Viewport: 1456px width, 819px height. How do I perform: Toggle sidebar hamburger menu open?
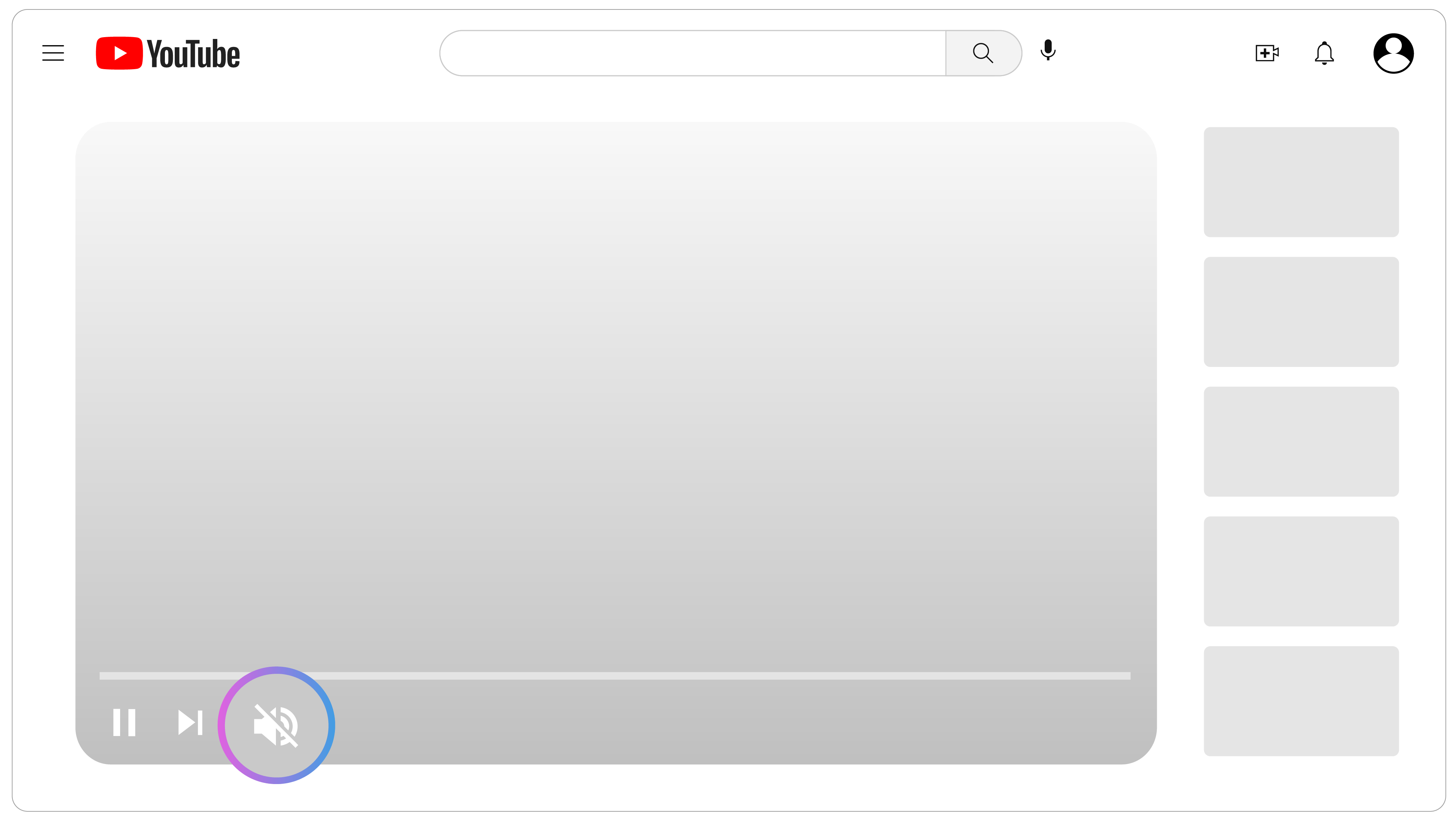tap(53, 53)
